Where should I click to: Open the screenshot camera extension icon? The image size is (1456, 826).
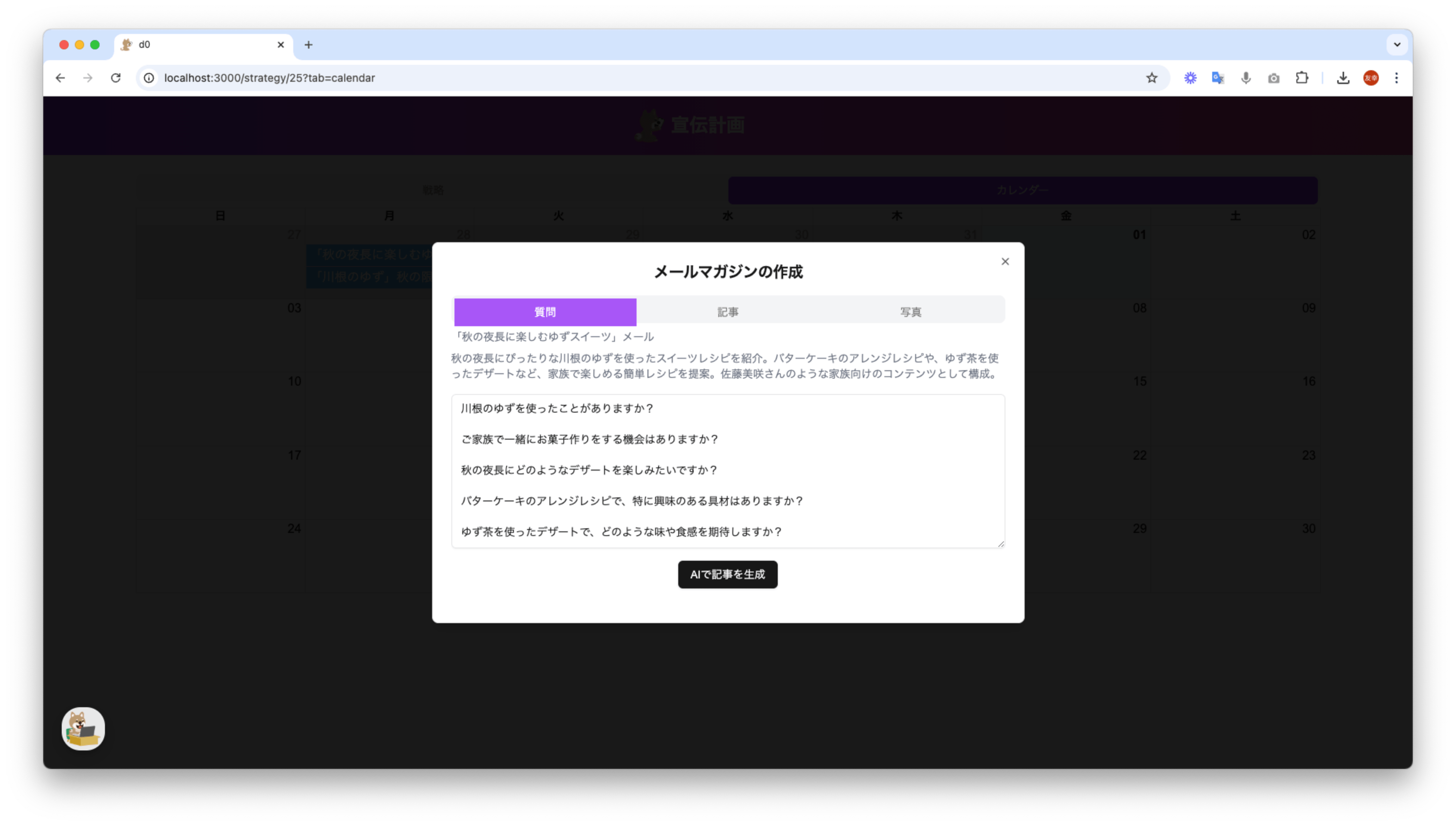click(x=1273, y=78)
